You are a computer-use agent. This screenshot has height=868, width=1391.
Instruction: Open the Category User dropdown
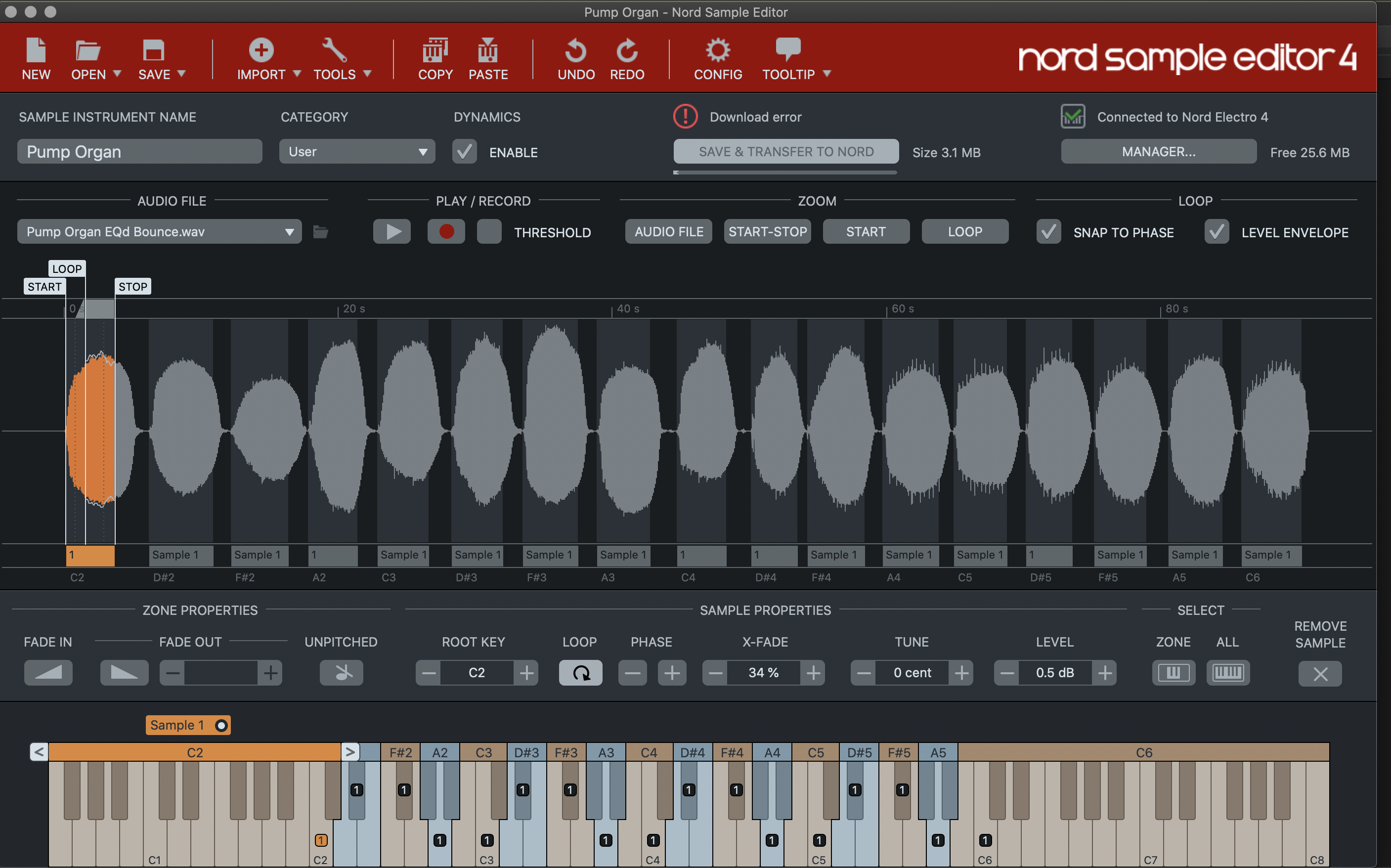[357, 152]
